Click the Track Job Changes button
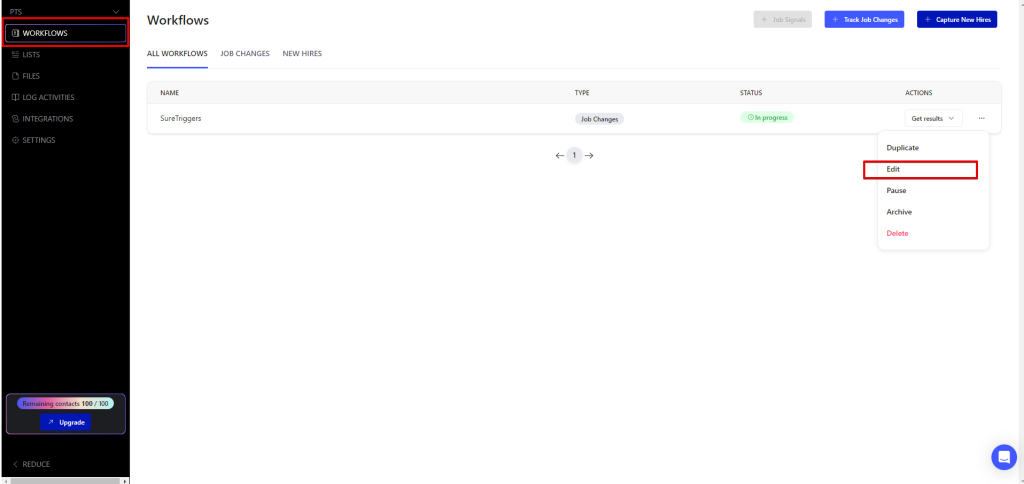Screen dimensions: 1024x484 point(863,19)
